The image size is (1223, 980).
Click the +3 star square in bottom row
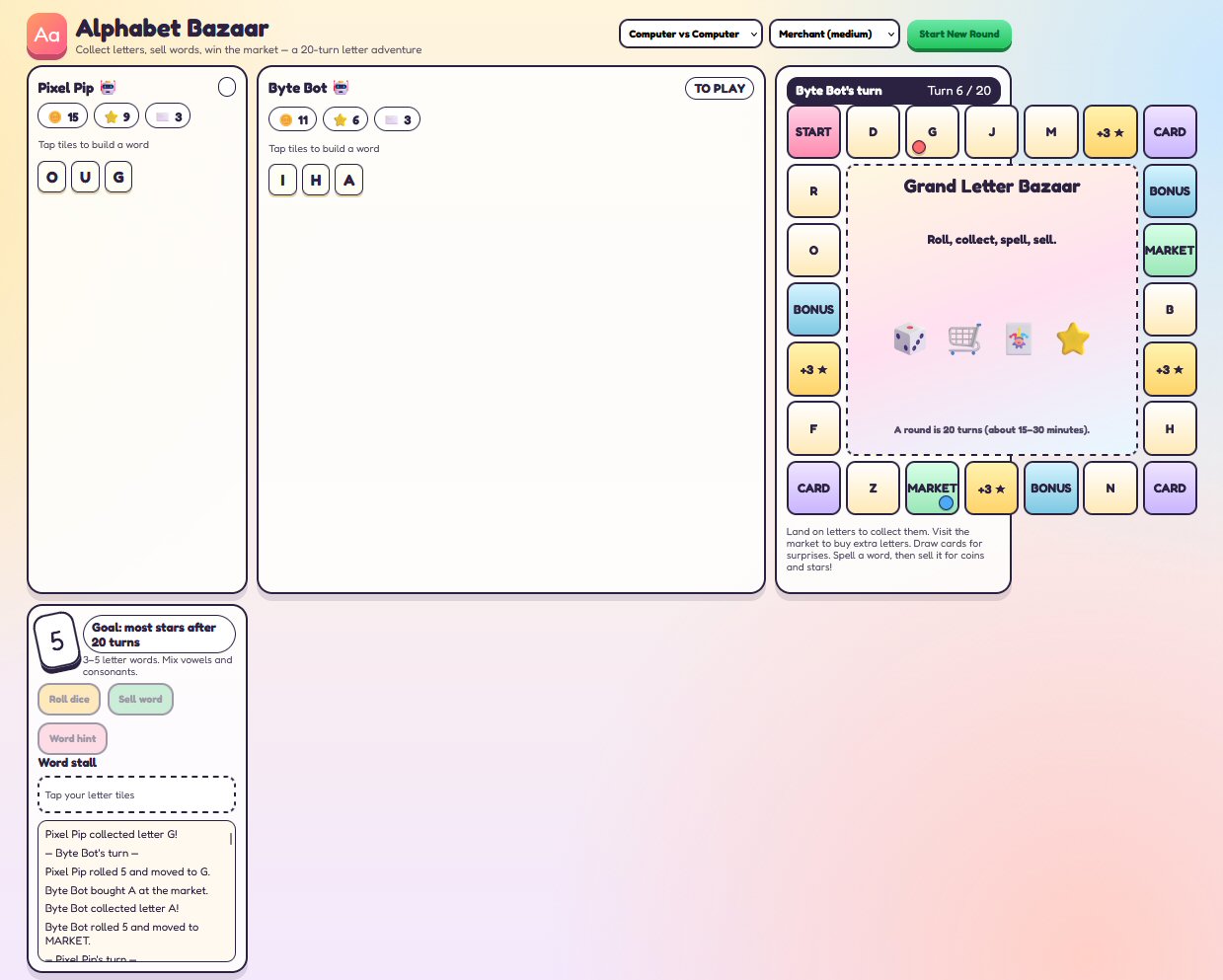(x=992, y=489)
